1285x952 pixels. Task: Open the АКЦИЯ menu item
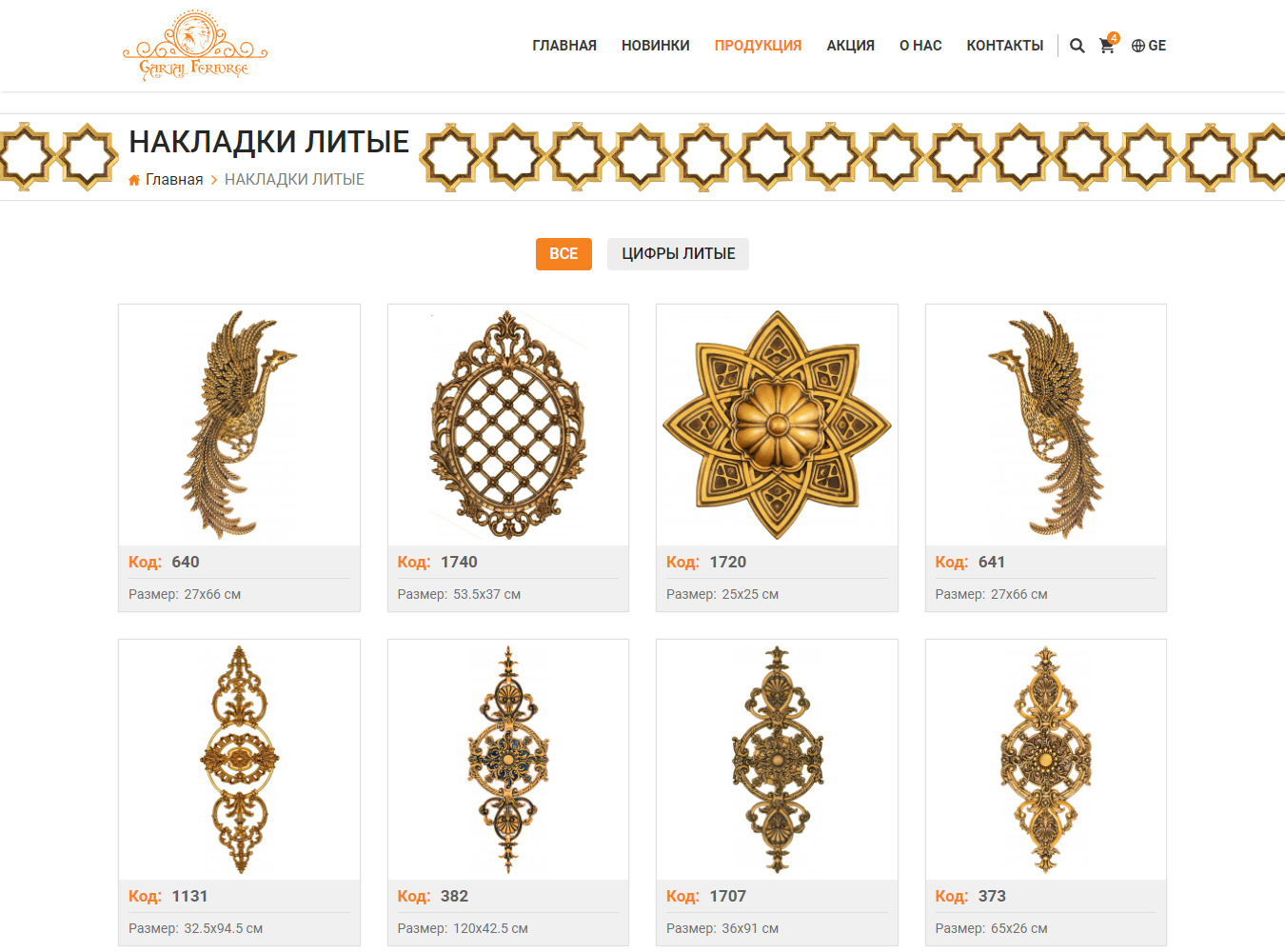850,46
